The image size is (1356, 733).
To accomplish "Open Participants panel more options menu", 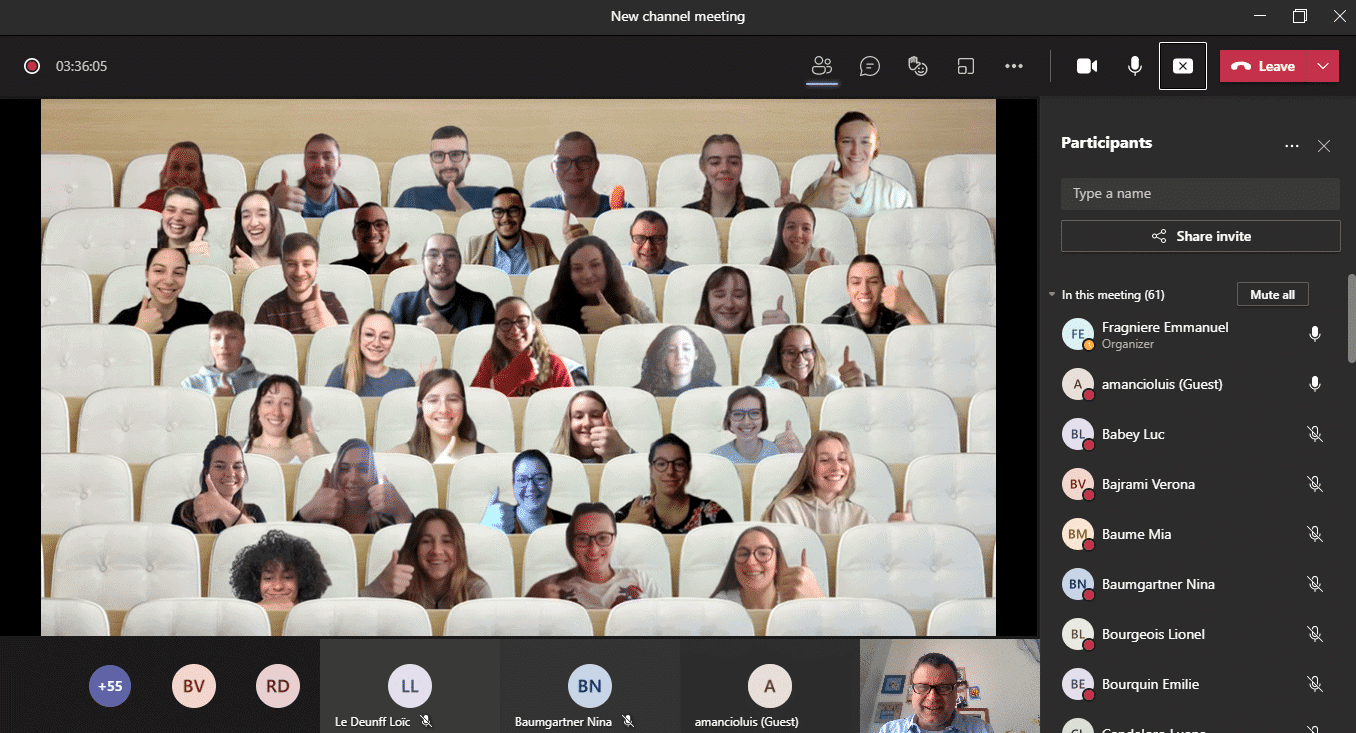I will click(1292, 146).
